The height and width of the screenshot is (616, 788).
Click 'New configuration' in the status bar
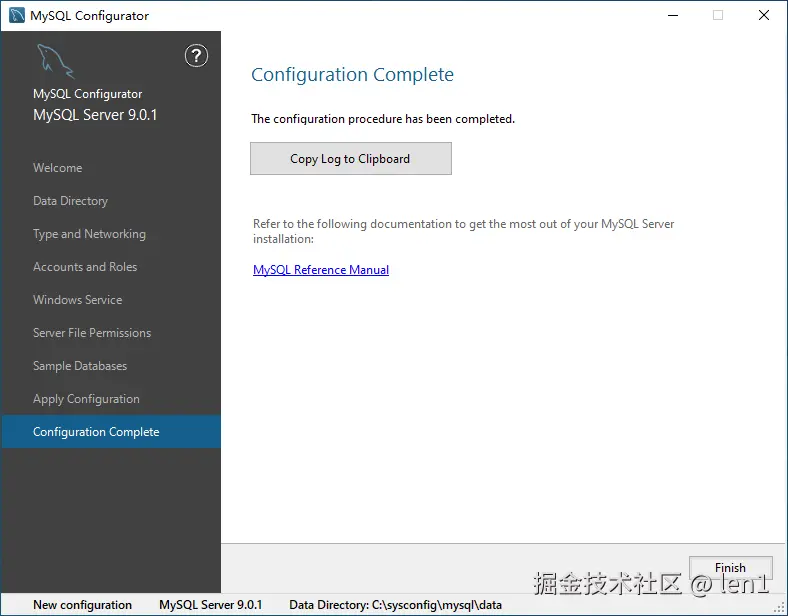coord(82,605)
